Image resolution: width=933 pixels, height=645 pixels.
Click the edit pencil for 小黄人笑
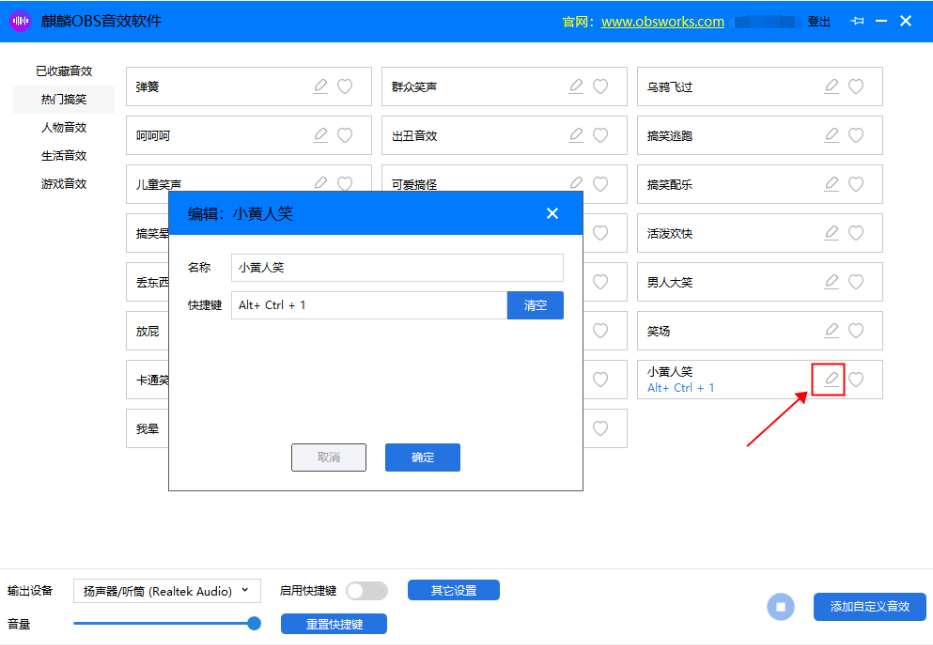(x=831, y=379)
